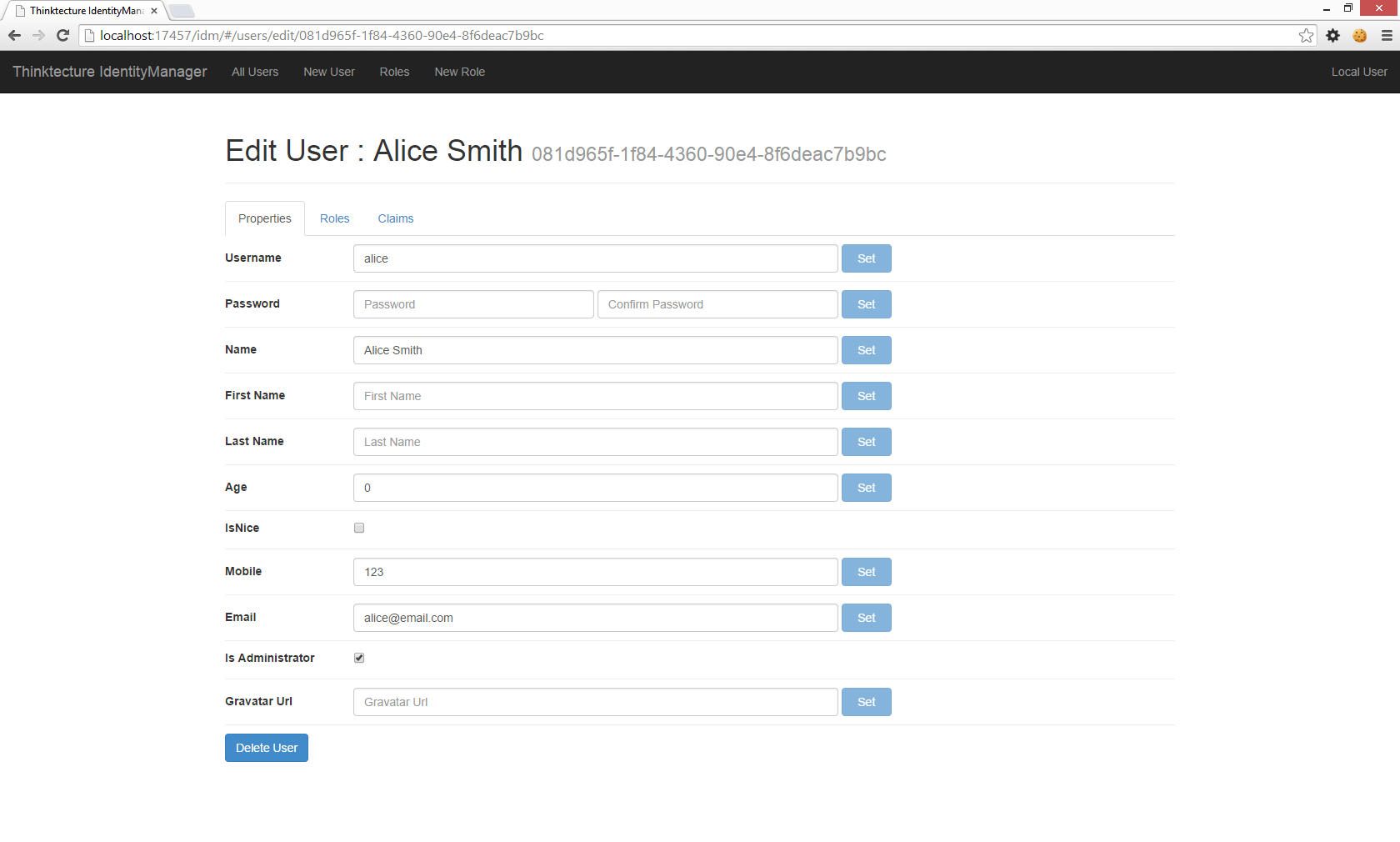Close the Thinktecture IdentityManager browser tab
Image resolution: width=1400 pixels, height=842 pixels.
[x=154, y=11]
